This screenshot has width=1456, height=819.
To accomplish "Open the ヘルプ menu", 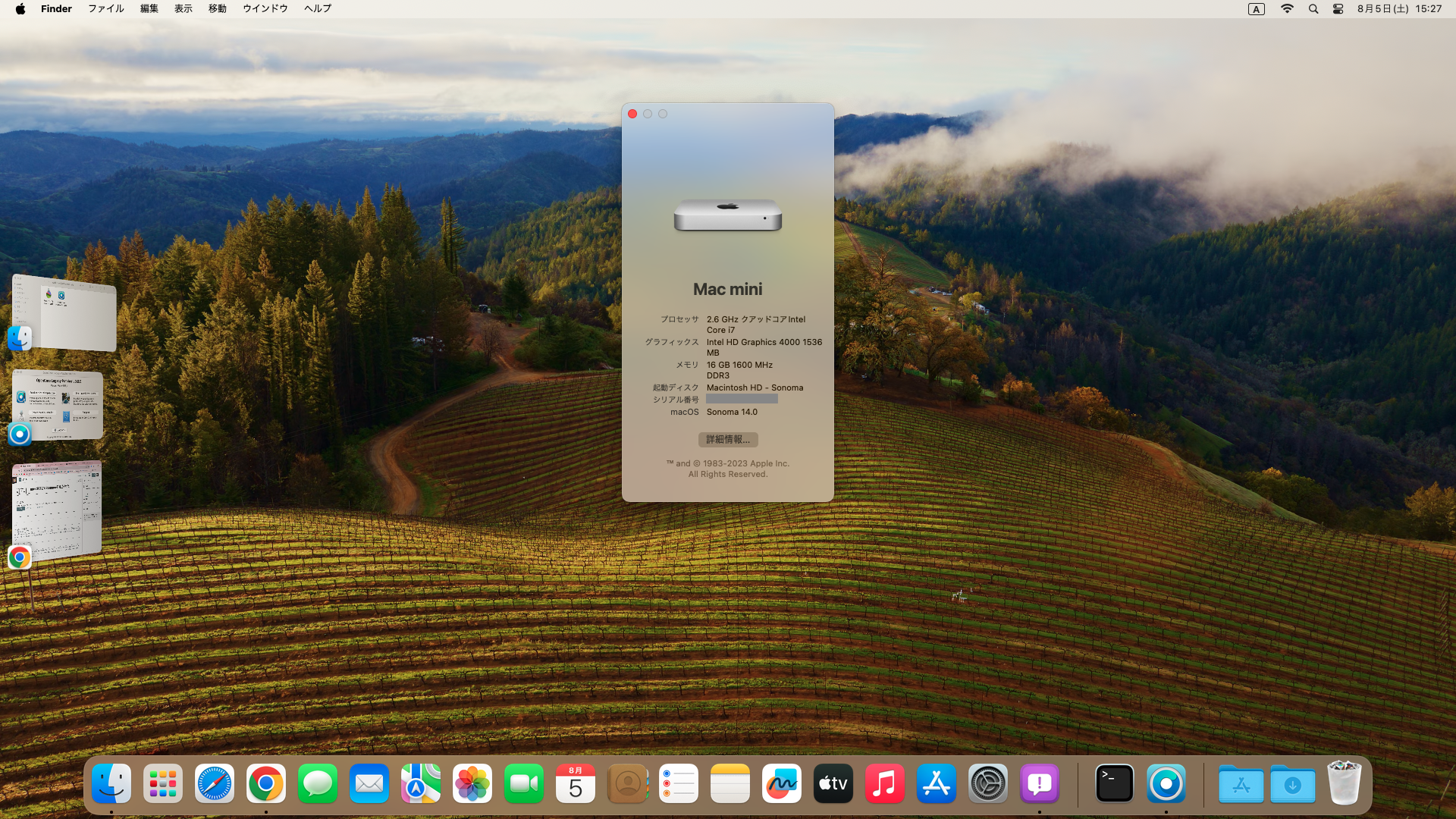I will (x=318, y=9).
